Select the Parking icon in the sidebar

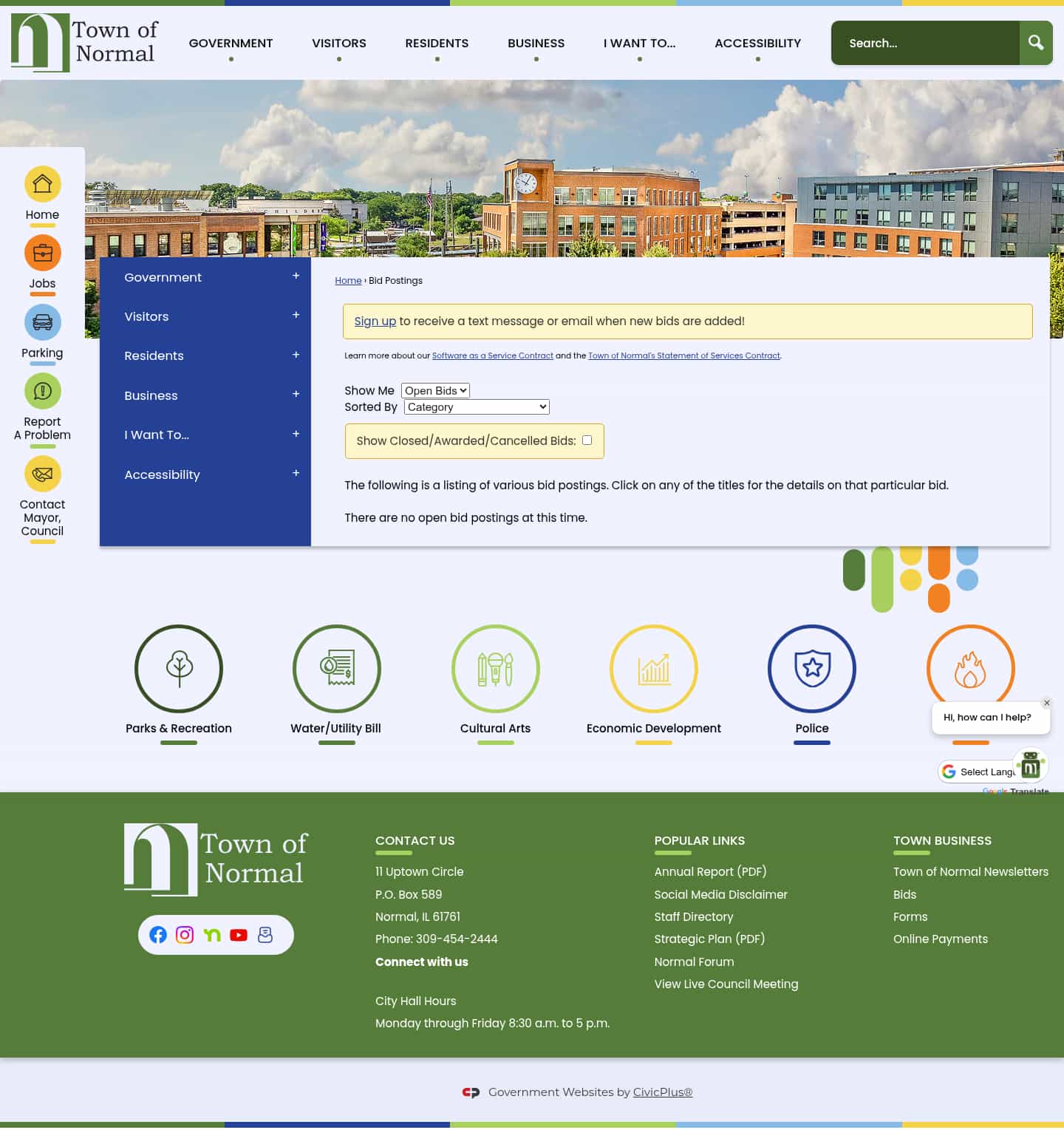(x=42, y=321)
